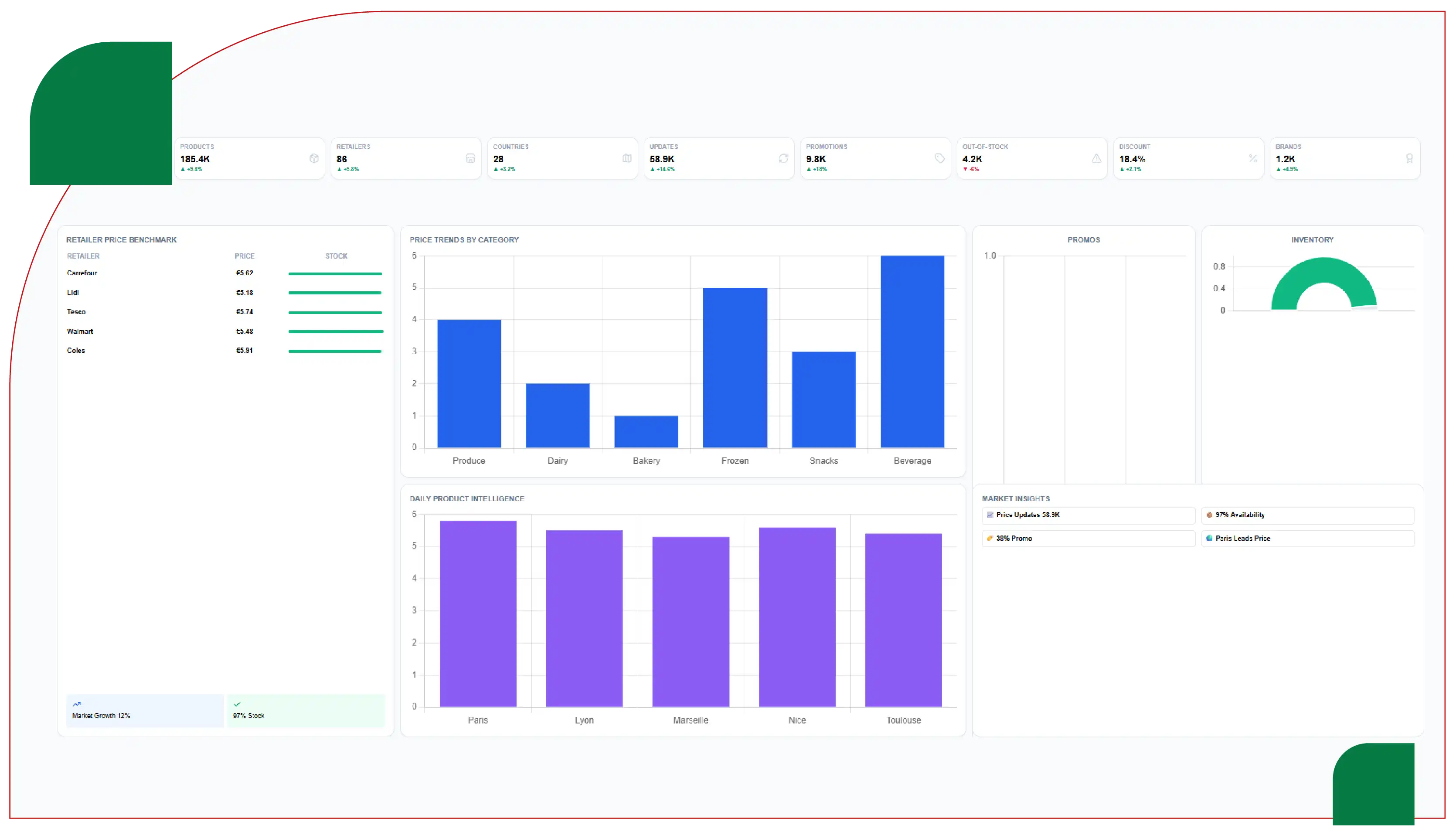Click the Frozen category bar

(735, 367)
